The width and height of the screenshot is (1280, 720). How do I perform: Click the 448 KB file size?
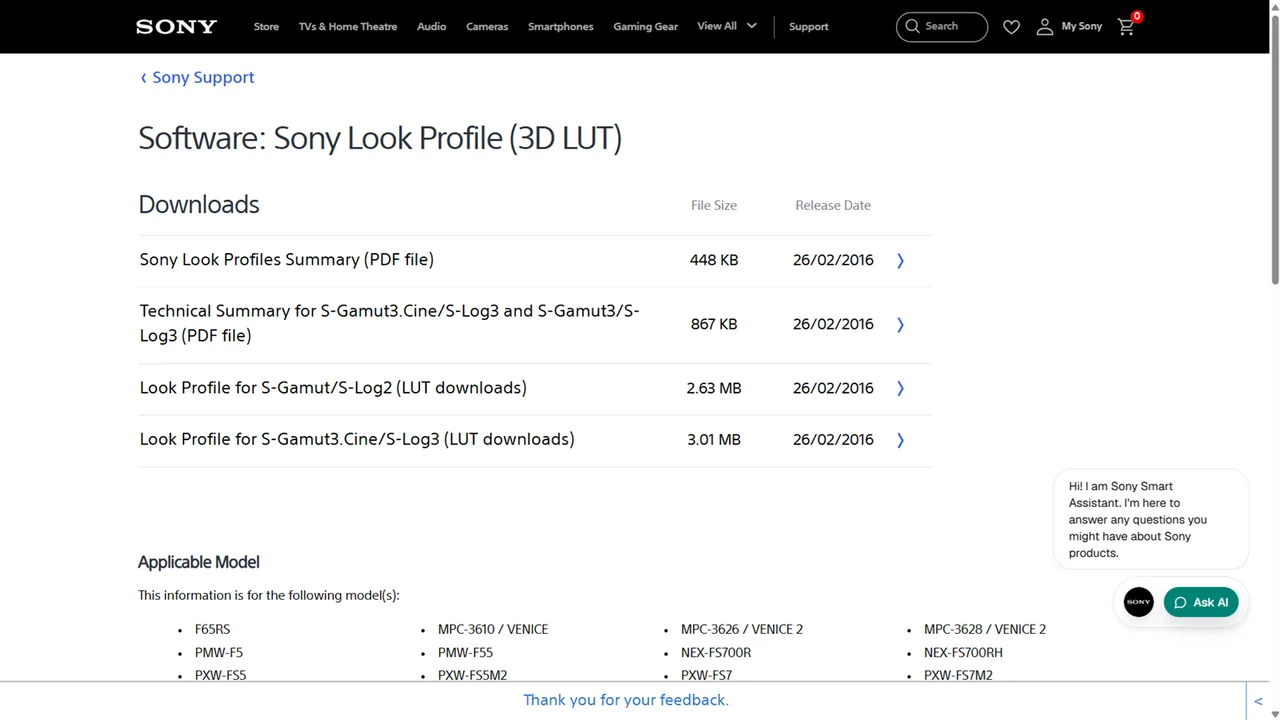point(714,260)
